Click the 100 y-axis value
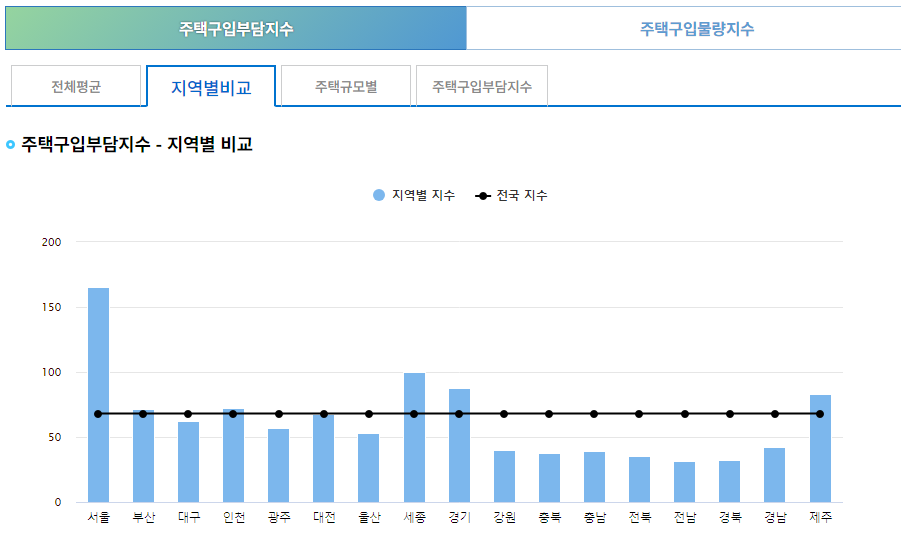901x557 pixels. point(51,372)
